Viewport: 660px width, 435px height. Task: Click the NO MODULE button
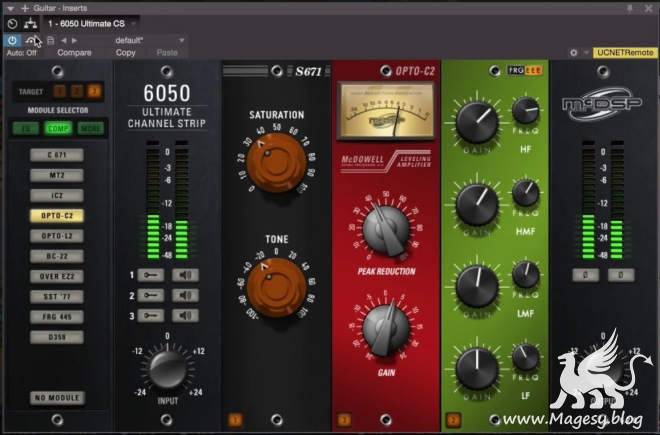57,398
